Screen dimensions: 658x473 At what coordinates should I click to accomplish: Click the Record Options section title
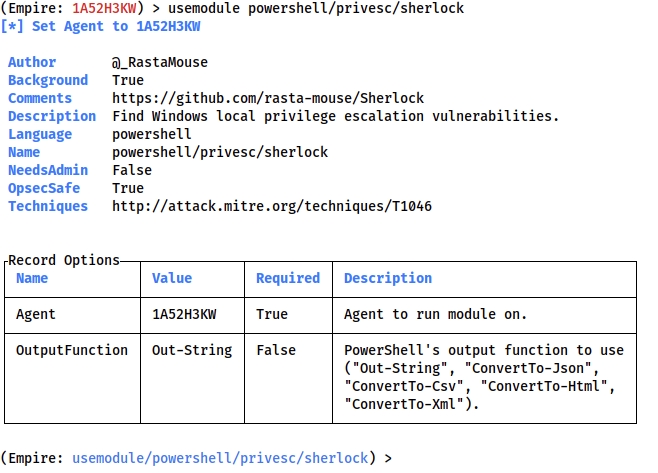[x=64, y=260]
